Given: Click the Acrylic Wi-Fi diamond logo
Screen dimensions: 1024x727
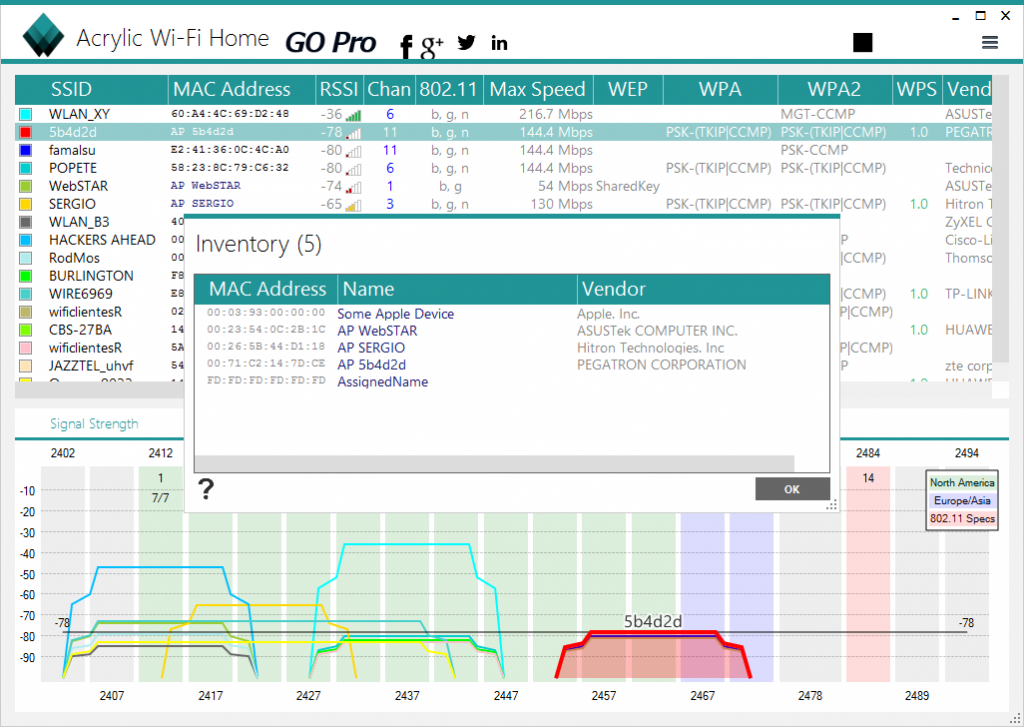Looking at the screenshot, I should tap(43, 35).
